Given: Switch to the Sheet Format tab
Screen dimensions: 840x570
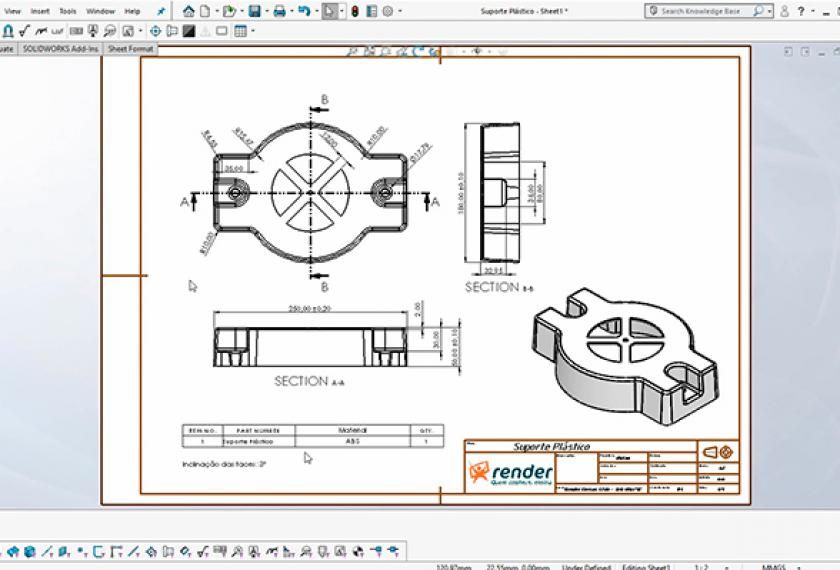Looking at the screenshot, I should pyautogui.click(x=131, y=49).
